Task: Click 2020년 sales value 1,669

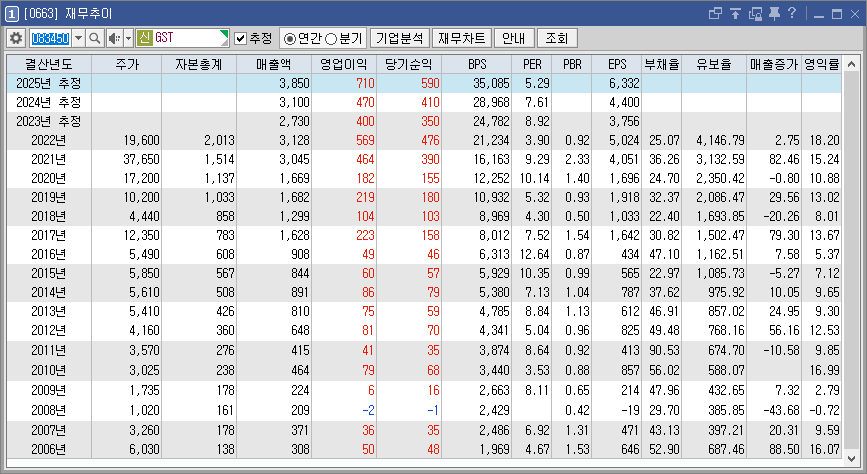Action: (x=295, y=178)
